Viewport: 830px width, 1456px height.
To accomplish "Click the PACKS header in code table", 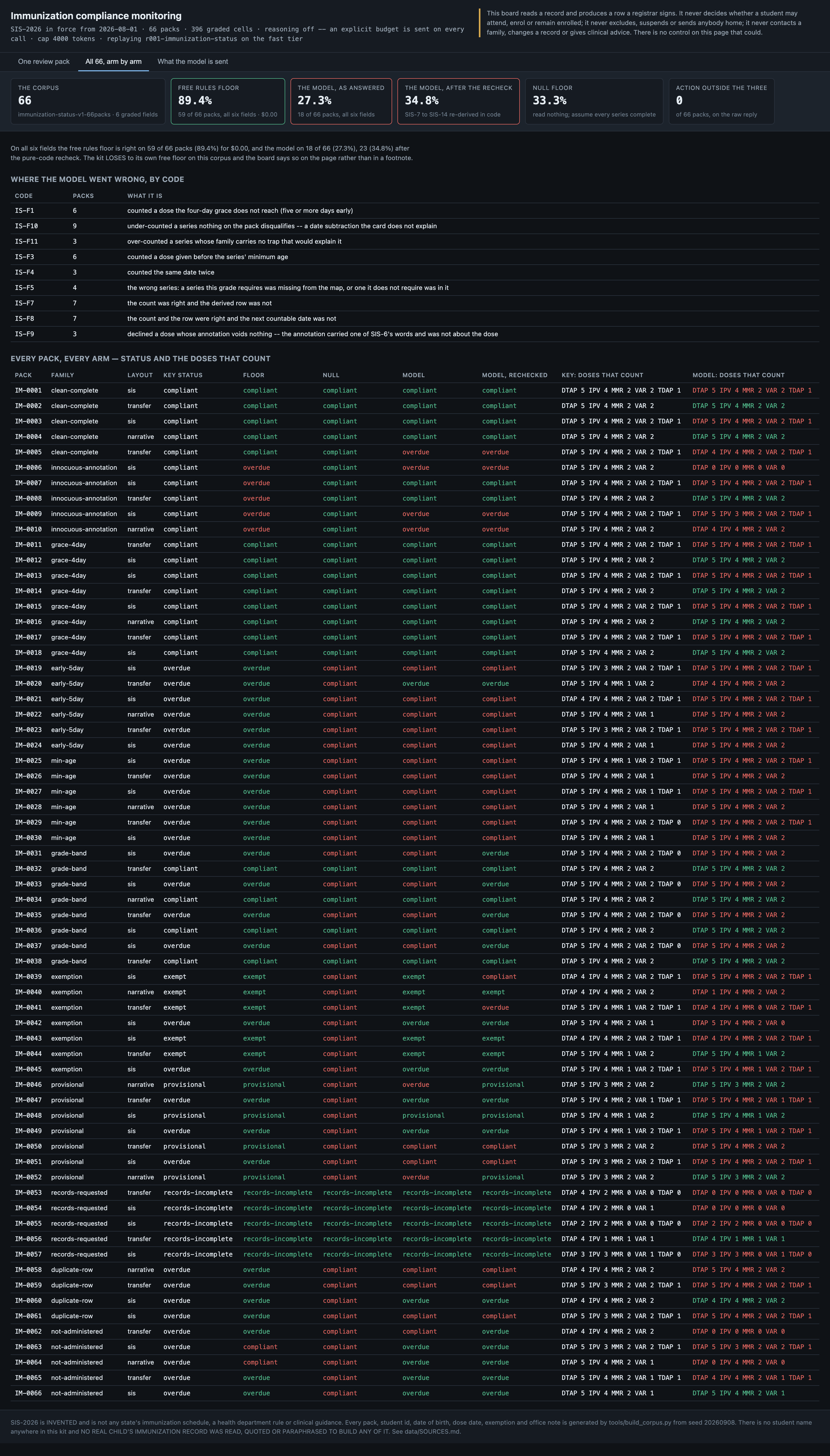I will [x=83, y=195].
